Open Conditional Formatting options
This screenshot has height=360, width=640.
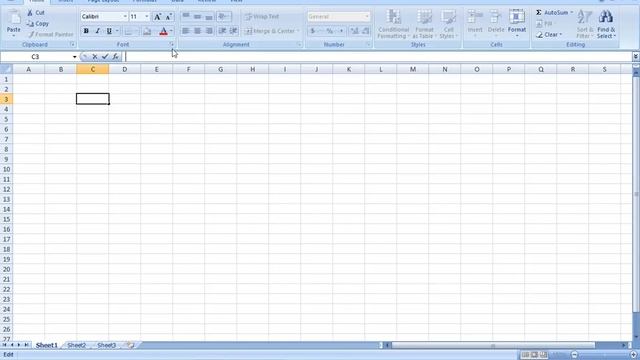tap(393, 24)
